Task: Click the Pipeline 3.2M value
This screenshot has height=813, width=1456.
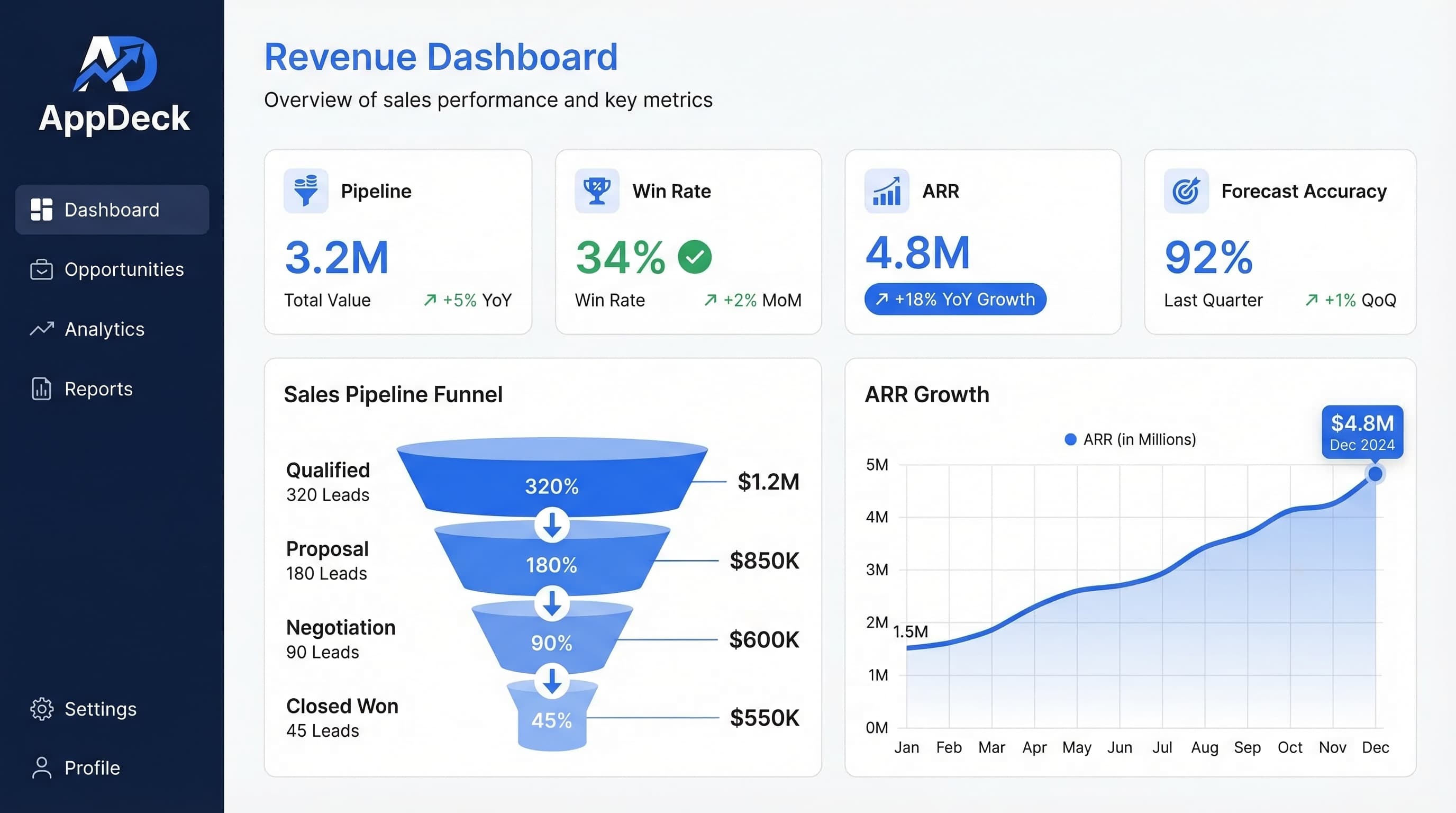Action: [337, 258]
